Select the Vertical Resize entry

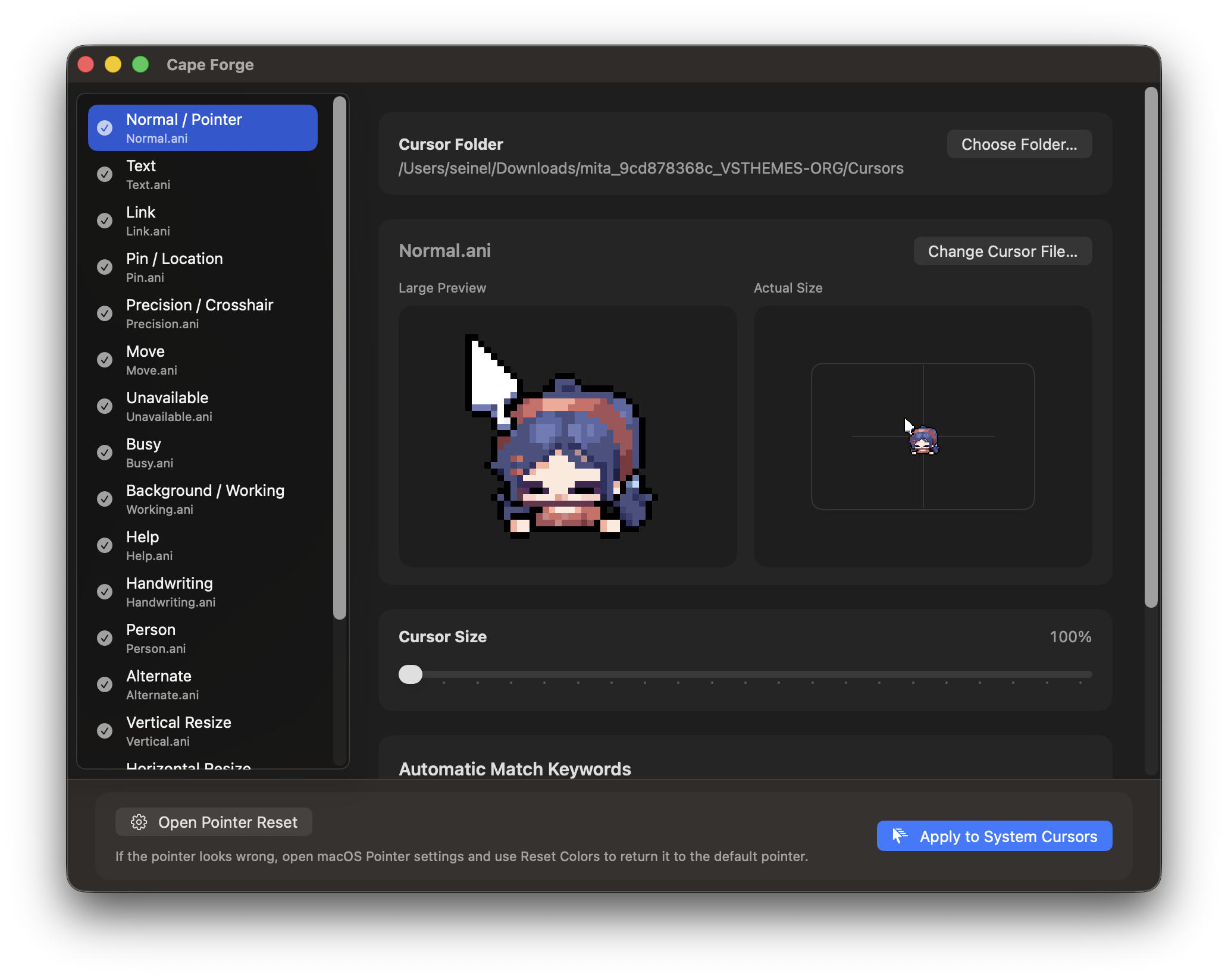[203, 731]
